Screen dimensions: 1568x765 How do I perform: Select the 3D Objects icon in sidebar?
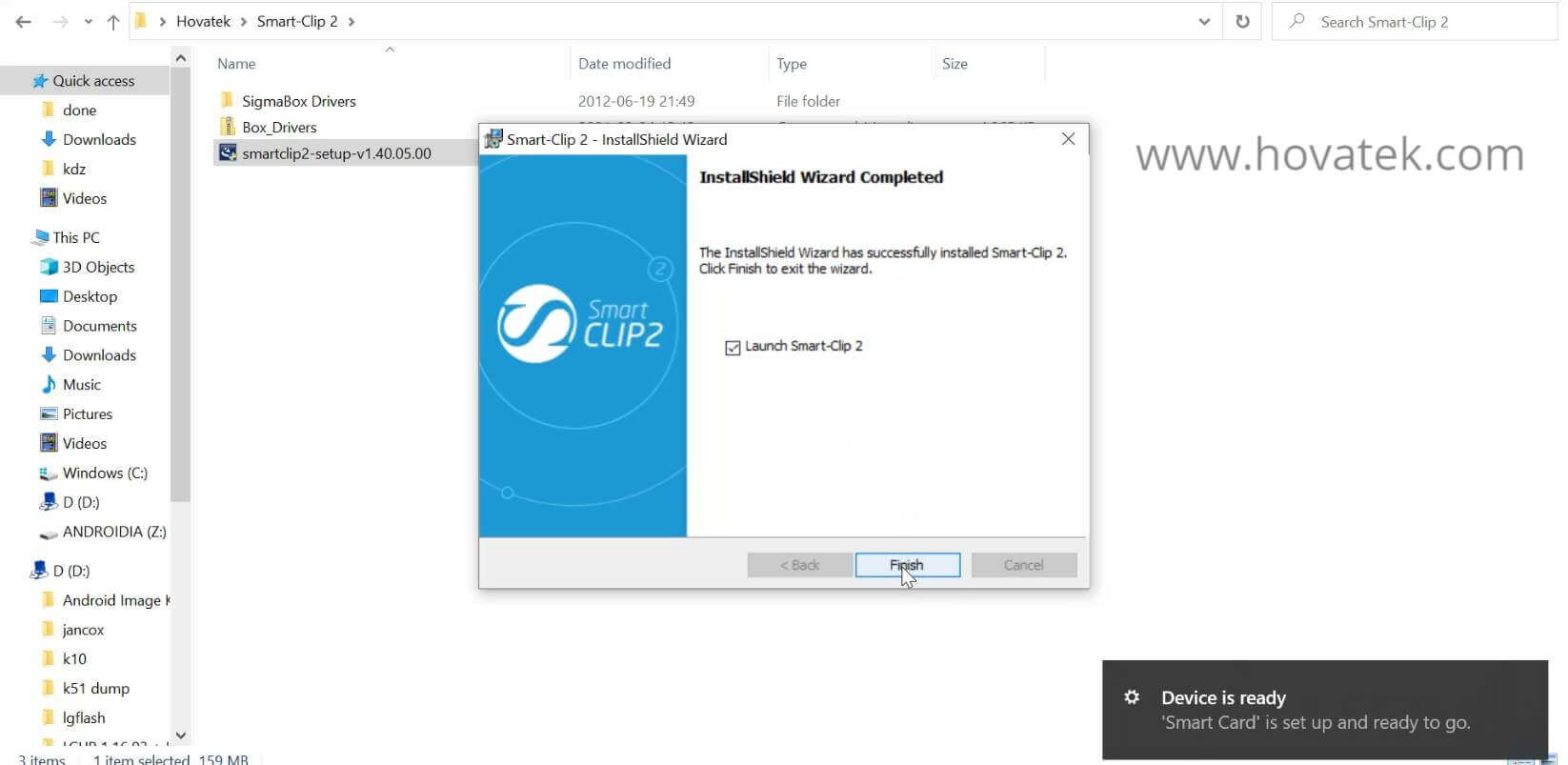click(49, 267)
